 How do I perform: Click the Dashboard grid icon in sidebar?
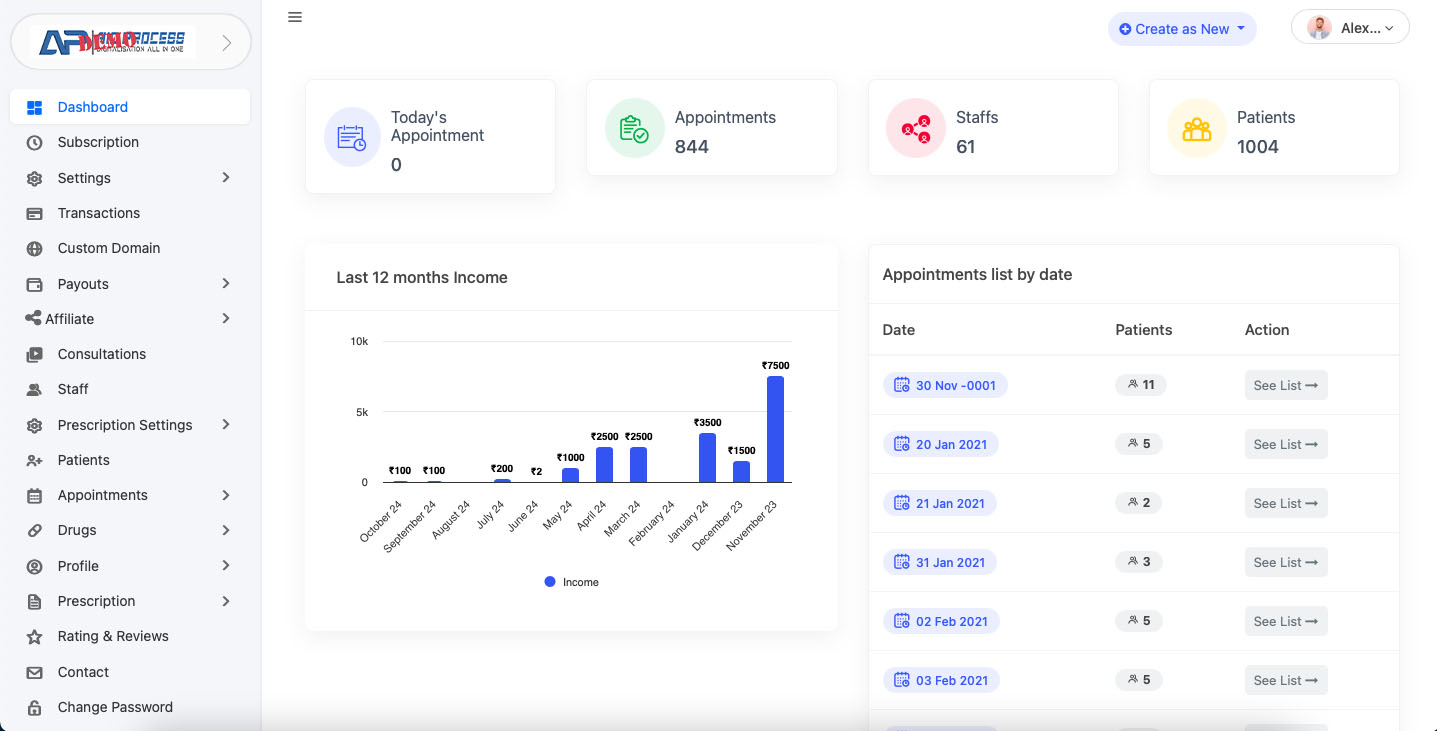tap(35, 108)
